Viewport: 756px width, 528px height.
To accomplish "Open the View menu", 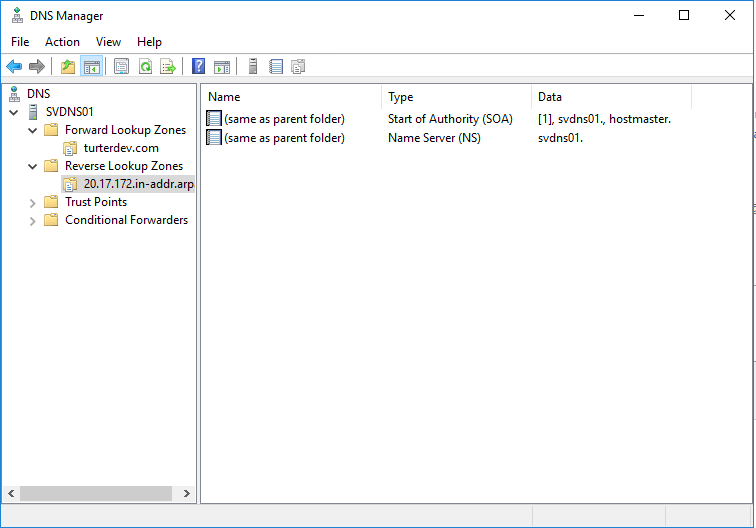I will click(x=108, y=42).
